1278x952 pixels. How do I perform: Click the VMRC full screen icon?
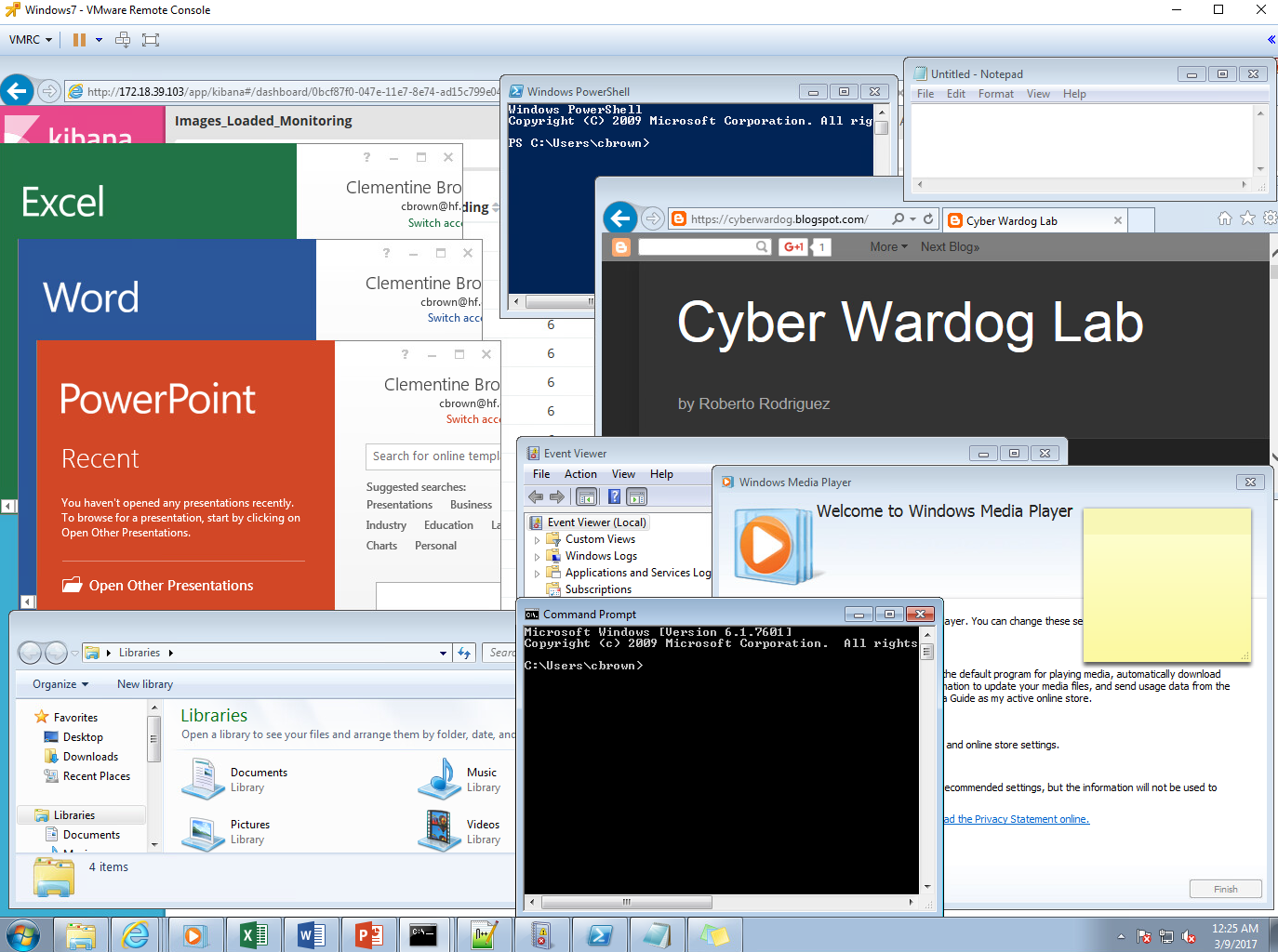151,40
